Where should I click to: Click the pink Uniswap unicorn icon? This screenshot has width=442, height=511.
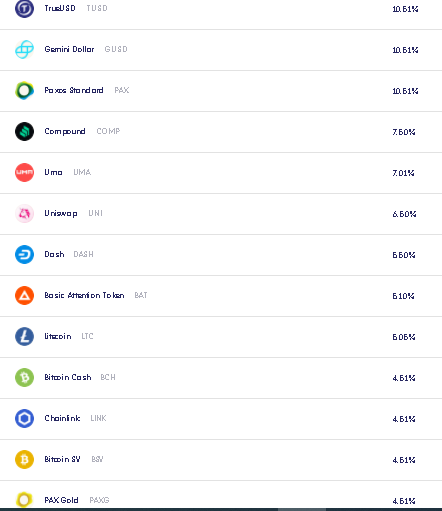pos(24,213)
